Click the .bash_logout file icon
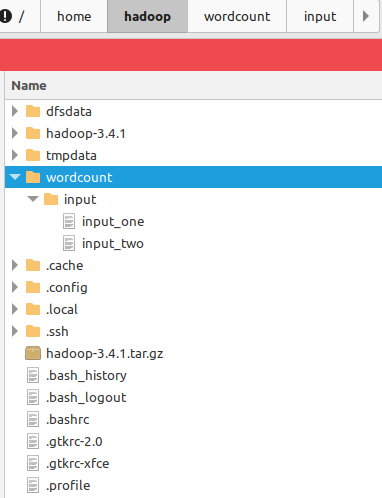382x498 pixels. pos(33,397)
